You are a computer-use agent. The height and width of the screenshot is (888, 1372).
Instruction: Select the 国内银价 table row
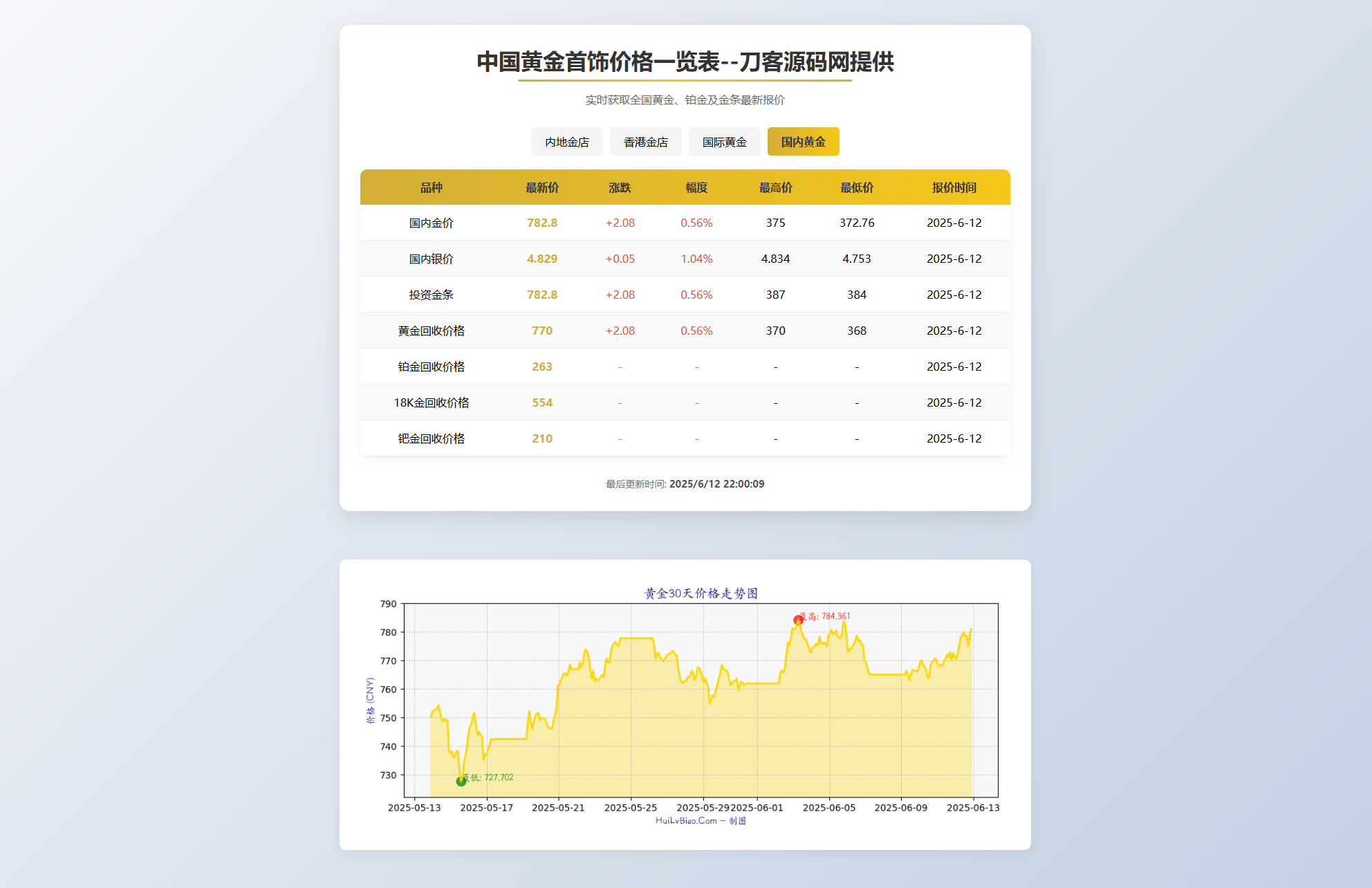685,259
